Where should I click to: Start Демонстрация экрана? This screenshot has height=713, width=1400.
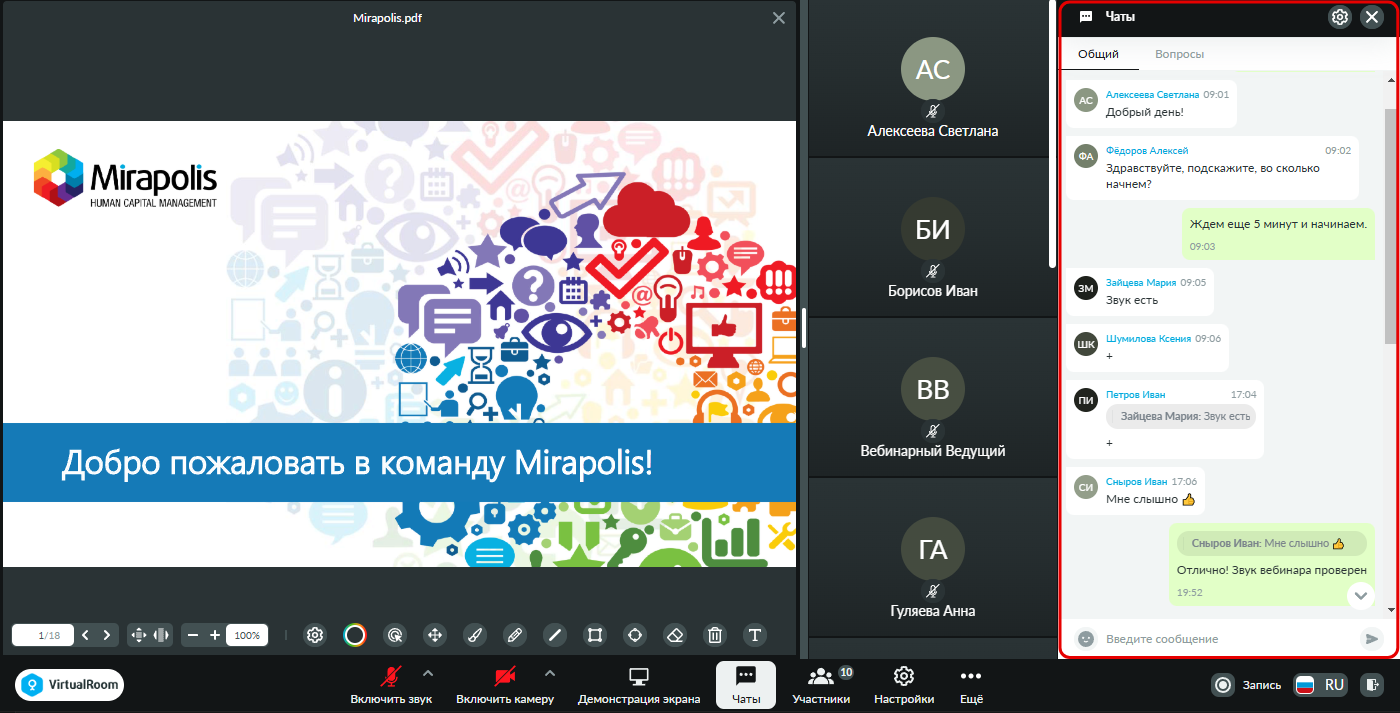(x=639, y=685)
